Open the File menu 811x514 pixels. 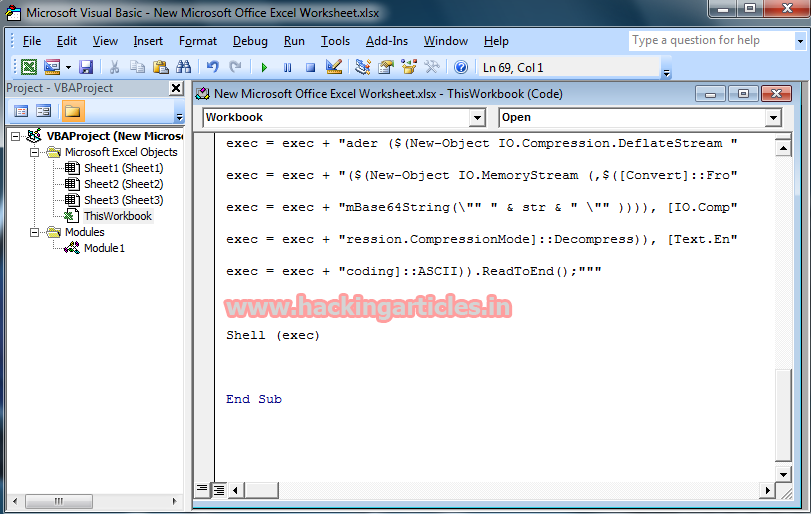(x=32, y=41)
